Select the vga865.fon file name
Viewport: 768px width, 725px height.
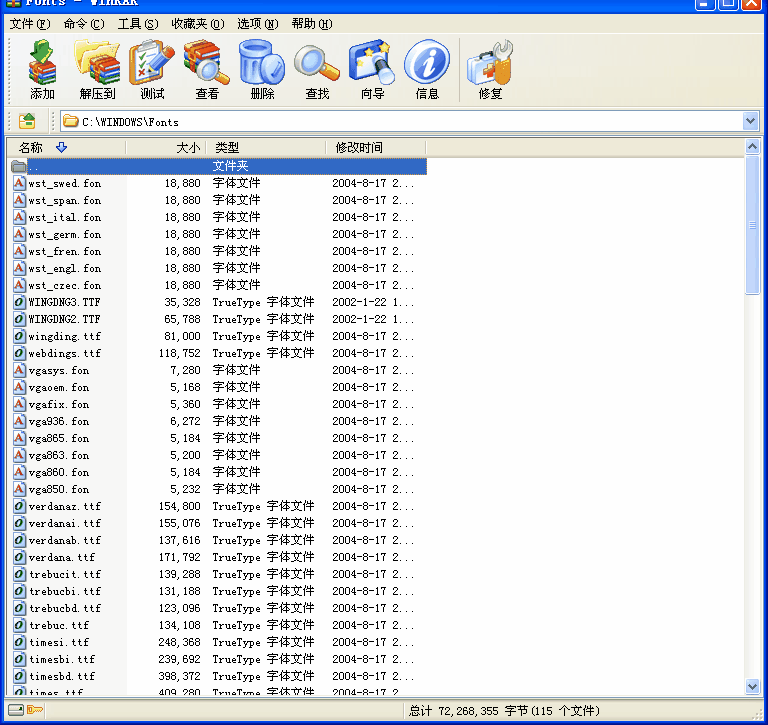pyautogui.click(x=59, y=438)
